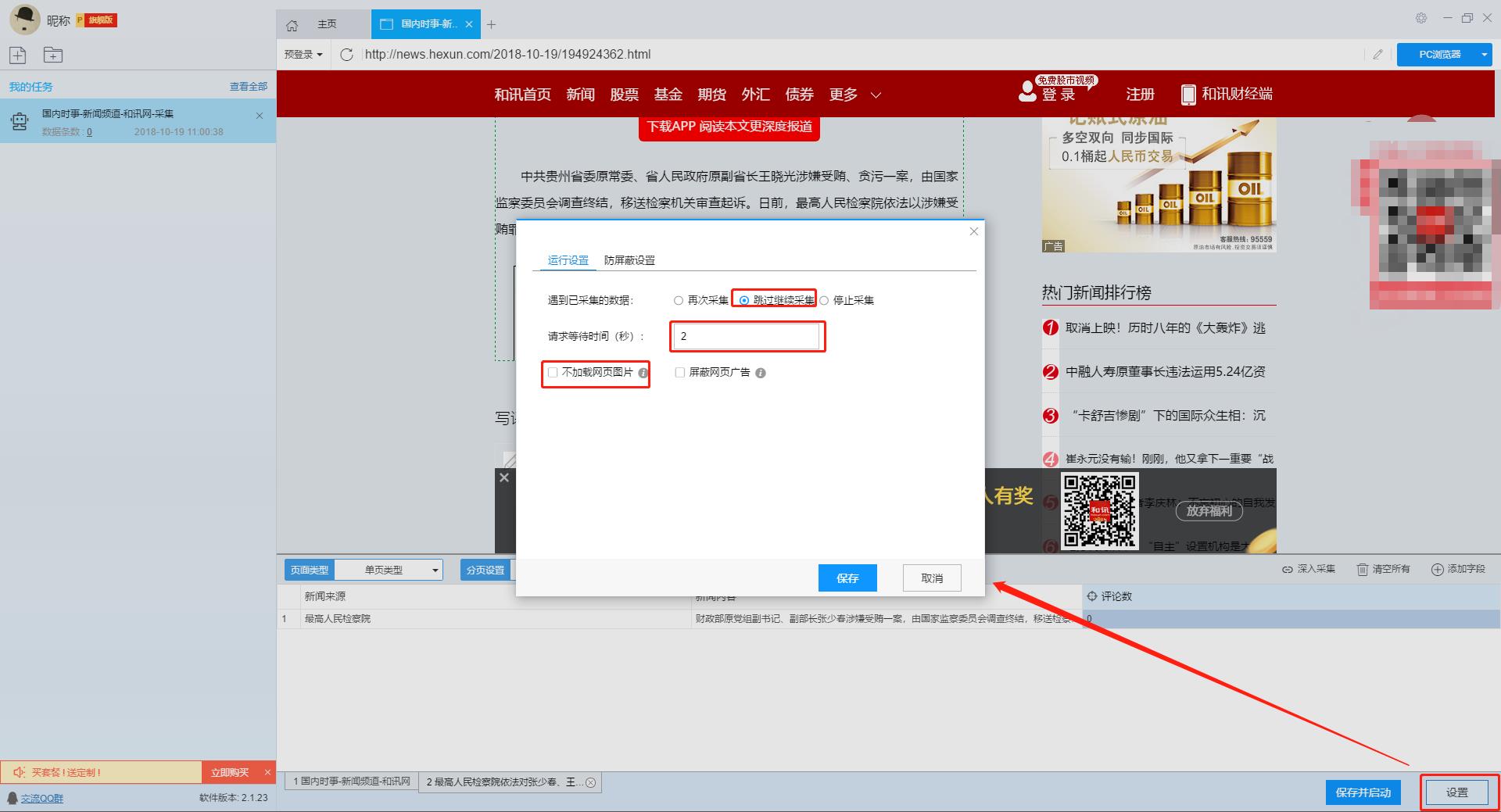The image size is (1501, 812).
Task: Close the 国内时事 task entry in sidebar
Action: tap(260, 116)
